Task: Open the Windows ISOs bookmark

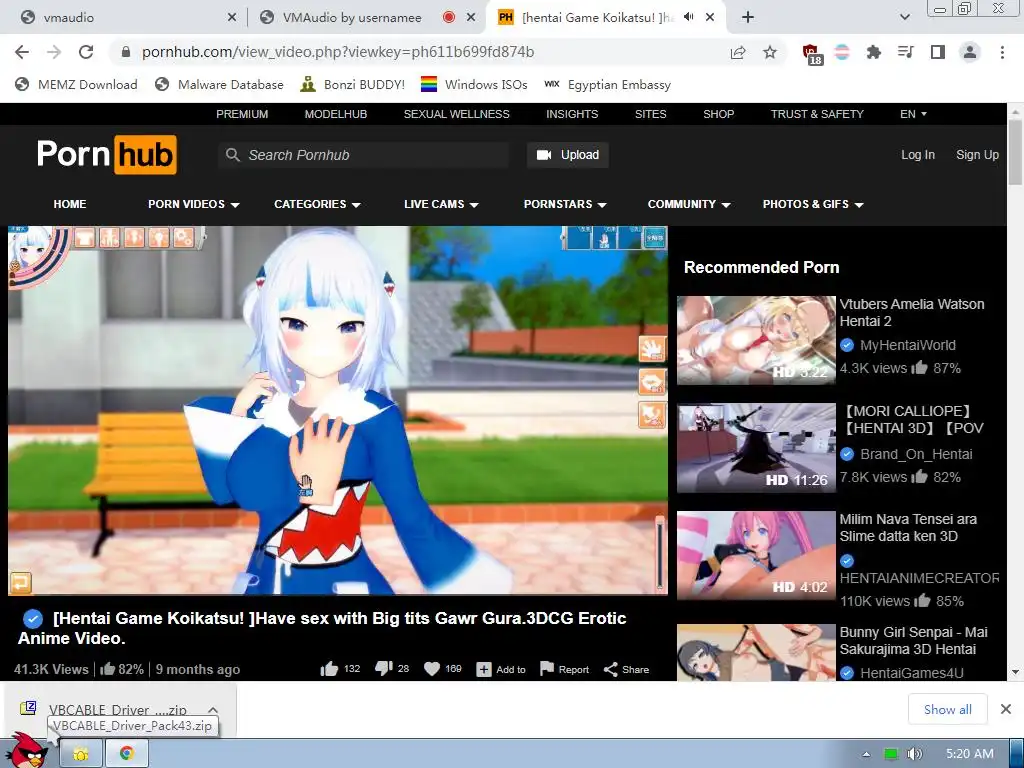Action: pyautogui.click(x=474, y=84)
